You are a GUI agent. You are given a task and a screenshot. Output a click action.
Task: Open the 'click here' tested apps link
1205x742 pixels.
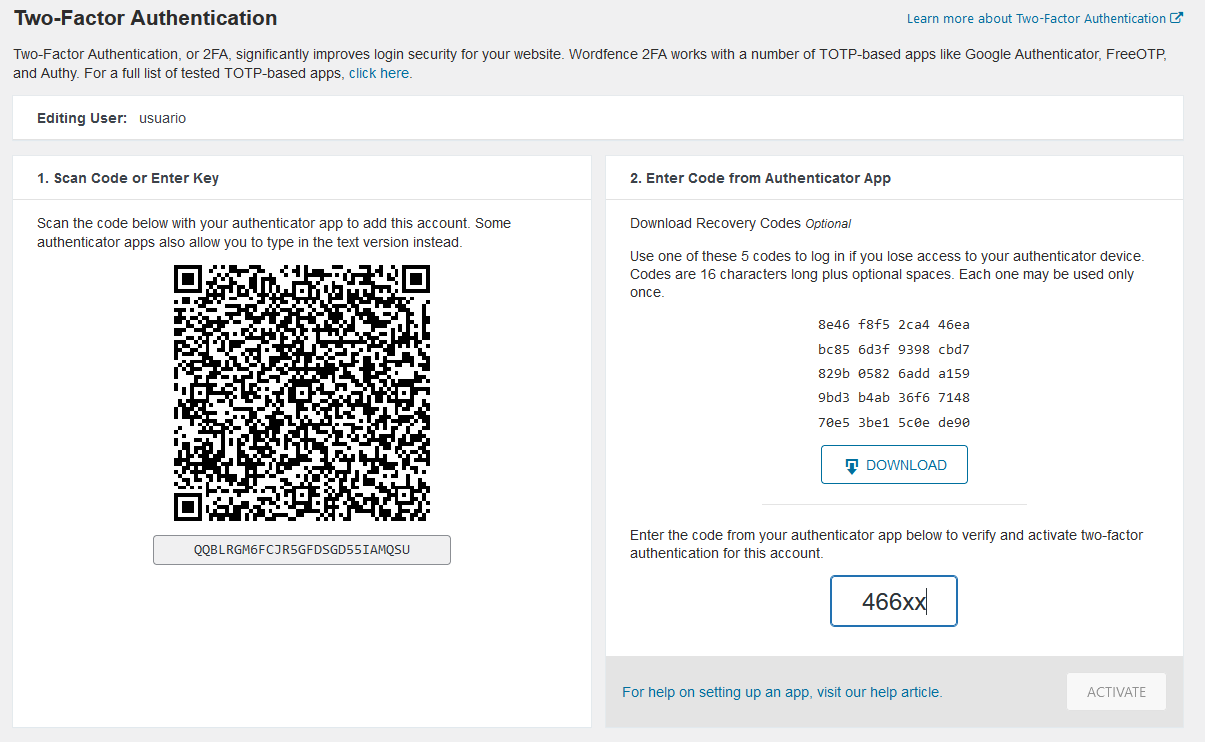click(x=380, y=73)
